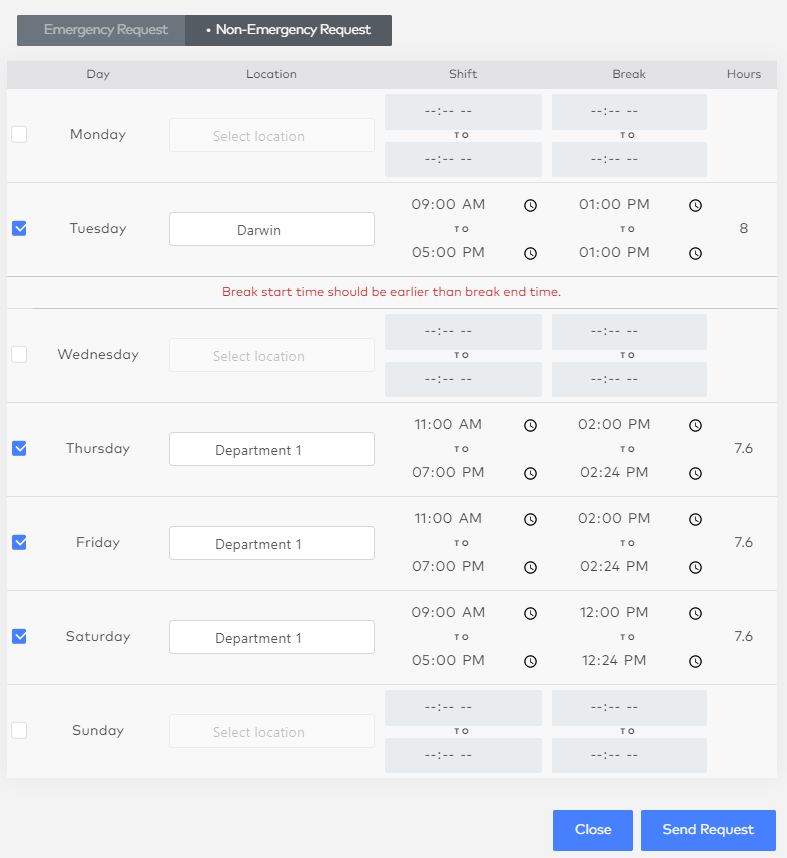Open clock picker for Saturday shift end
Screen dimensions: 787x858
tap(530, 662)
